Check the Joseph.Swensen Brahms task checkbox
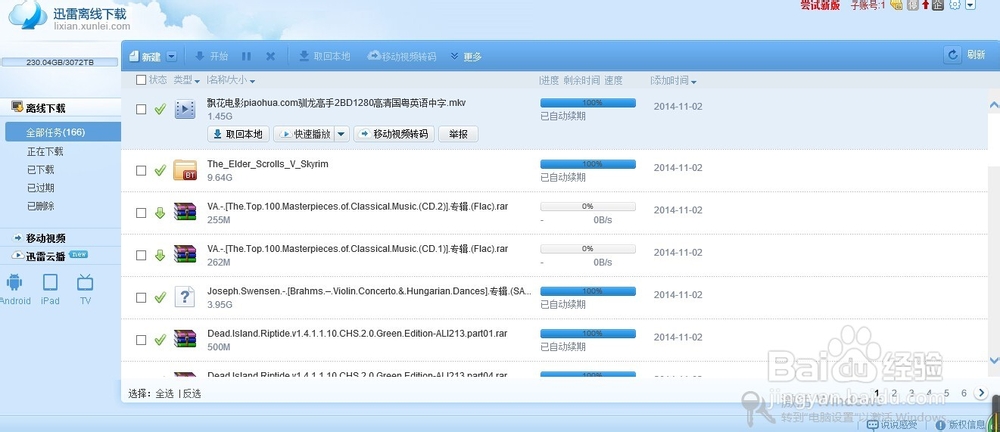Image resolution: width=1000 pixels, height=432 pixels. [x=141, y=297]
